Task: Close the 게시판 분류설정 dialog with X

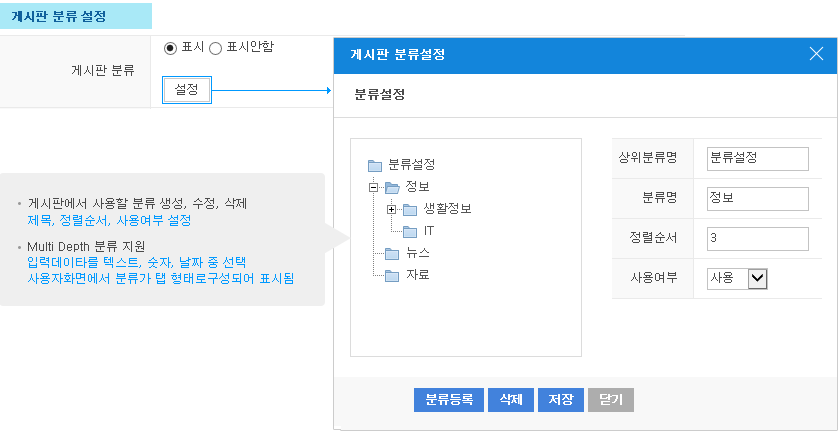Action: click(816, 53)
